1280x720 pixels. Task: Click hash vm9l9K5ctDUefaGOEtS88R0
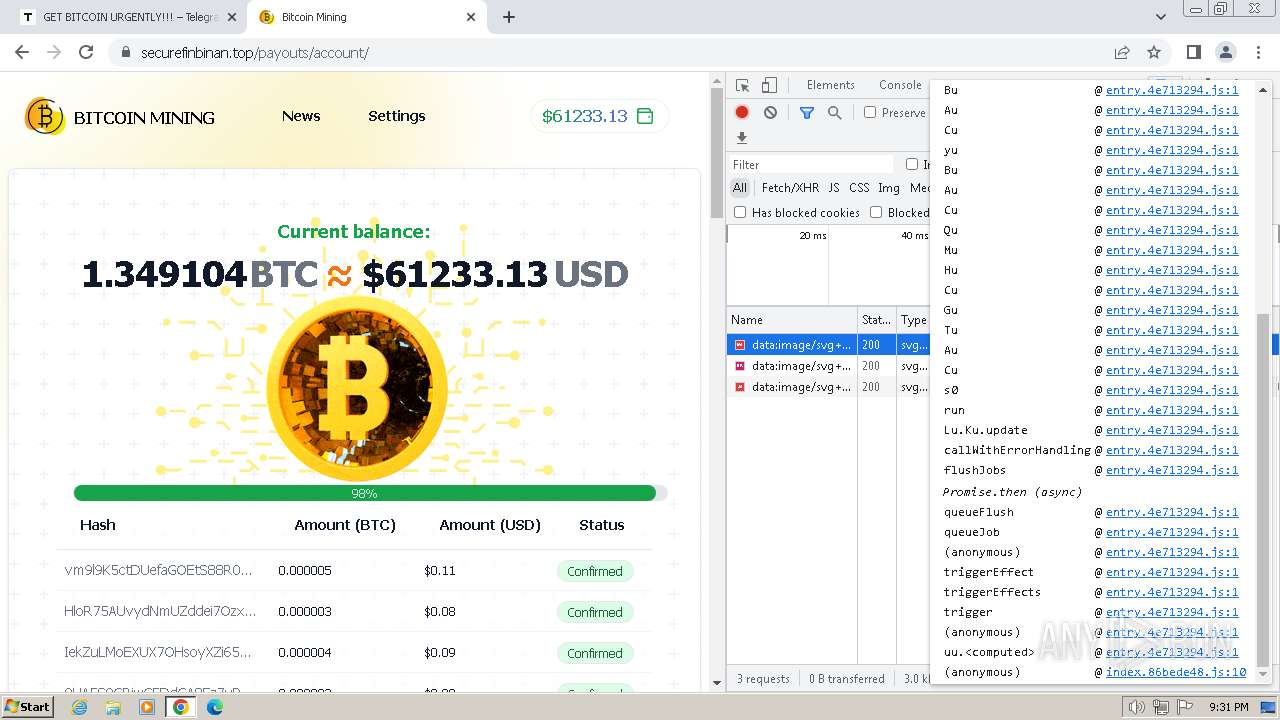click(x=158, y=570)
